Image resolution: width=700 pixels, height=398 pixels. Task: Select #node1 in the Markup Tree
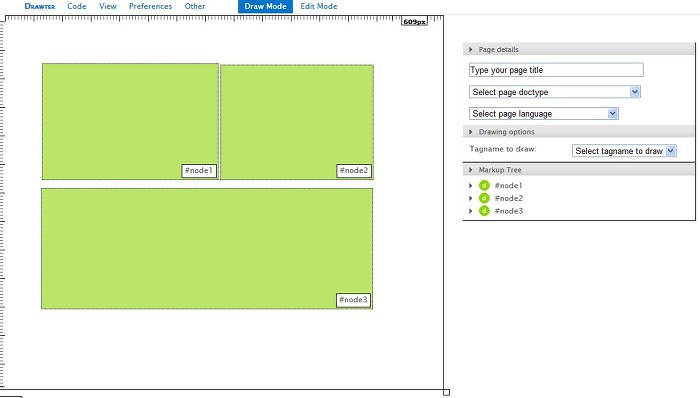point(508,185)
